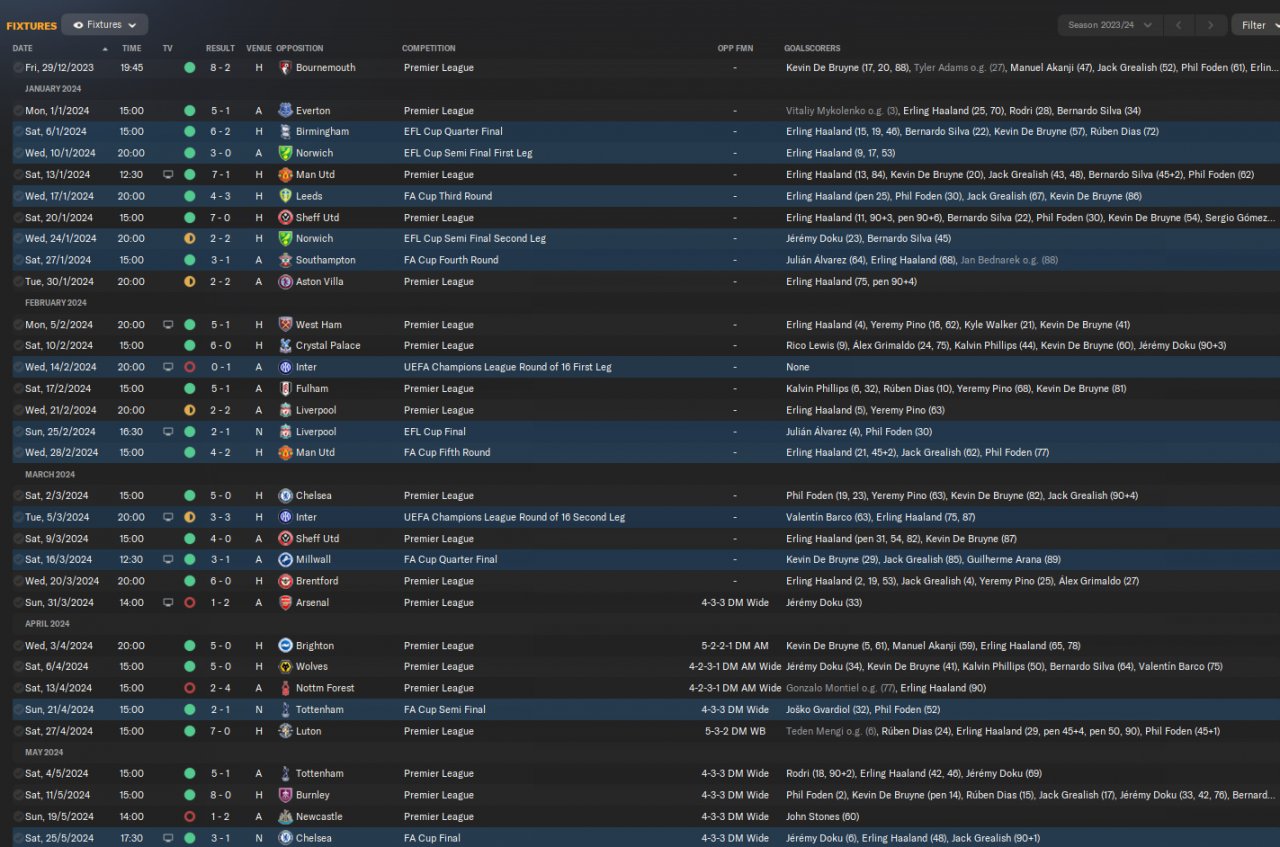Click the 2 - 4 result against Nottm Forest

(x=220, y=688)
